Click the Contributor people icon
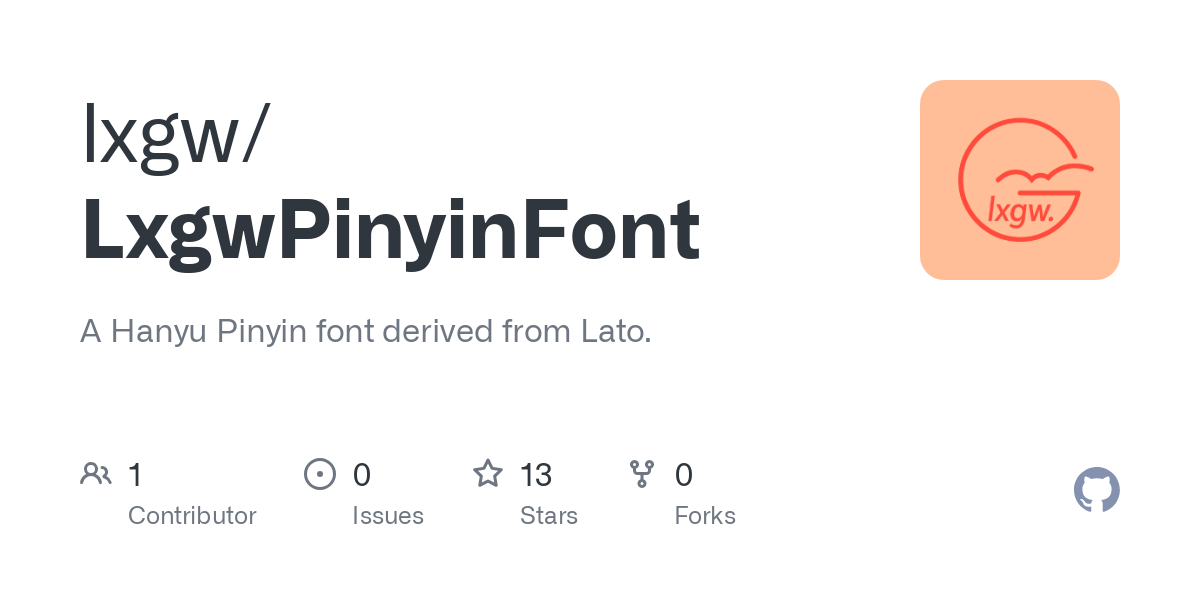 [x=96, y=473]
